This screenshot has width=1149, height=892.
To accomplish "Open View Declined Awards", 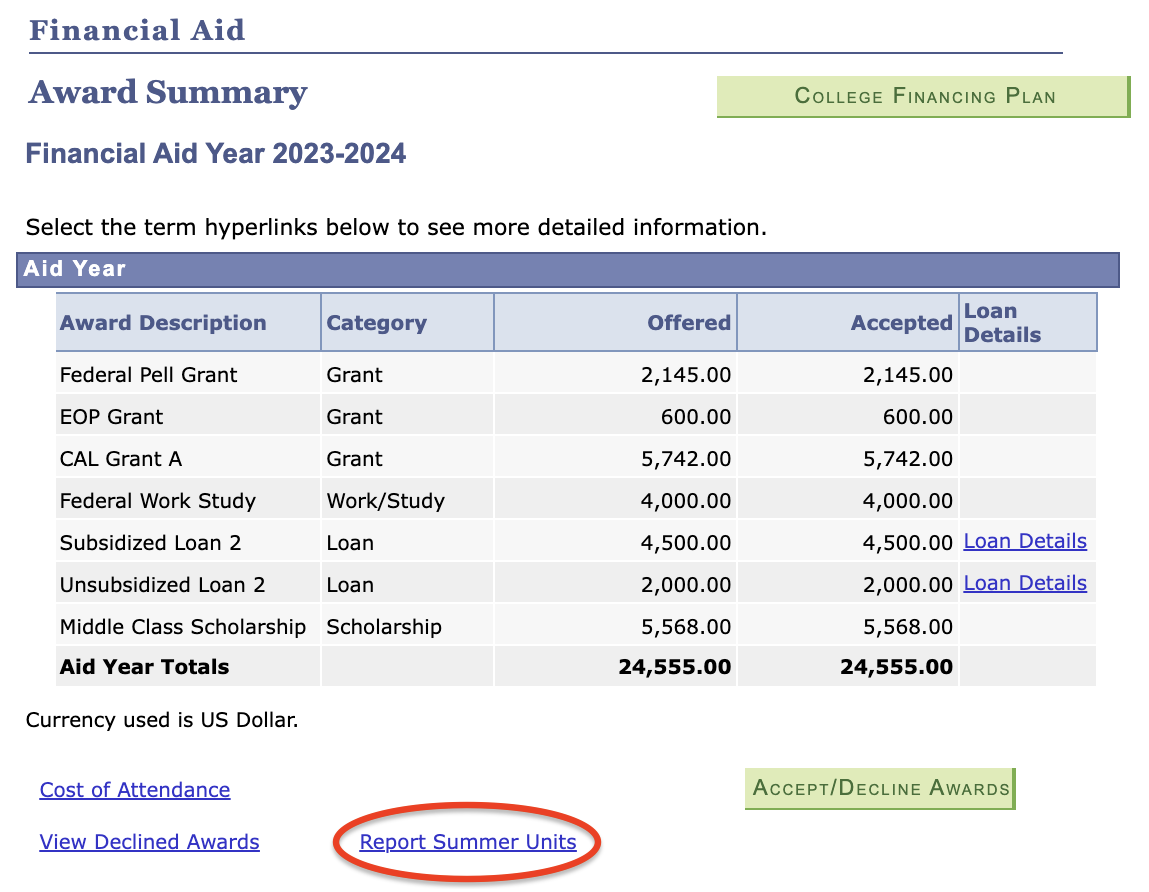I will pos(149,841).
